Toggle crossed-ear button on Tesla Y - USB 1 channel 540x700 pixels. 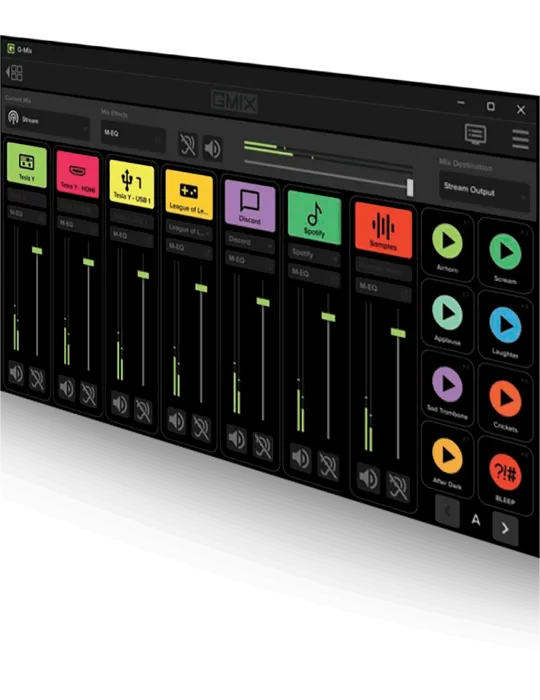(143, 410)
